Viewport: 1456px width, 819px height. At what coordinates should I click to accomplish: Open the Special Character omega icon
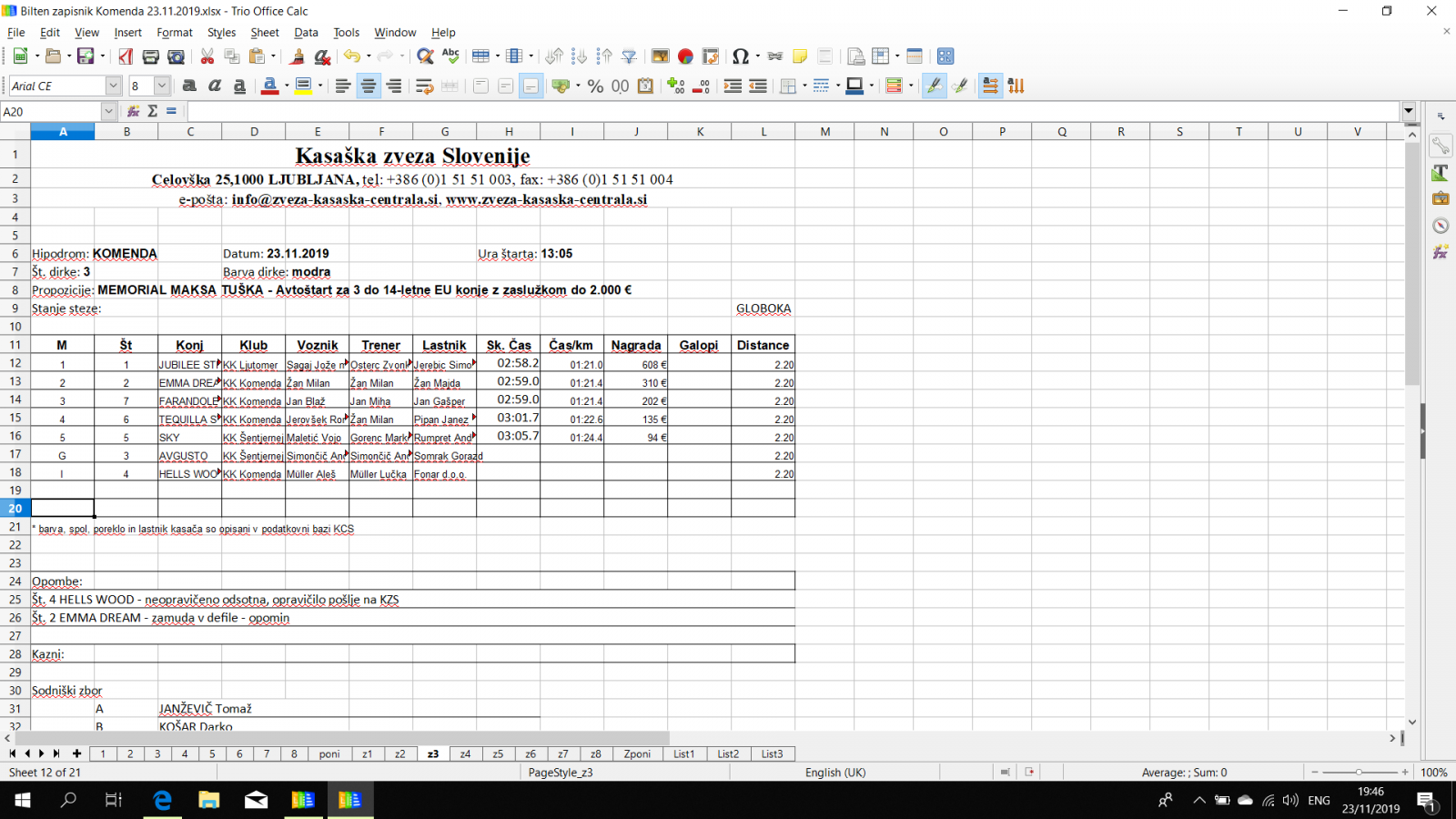(x=740, y=56)
